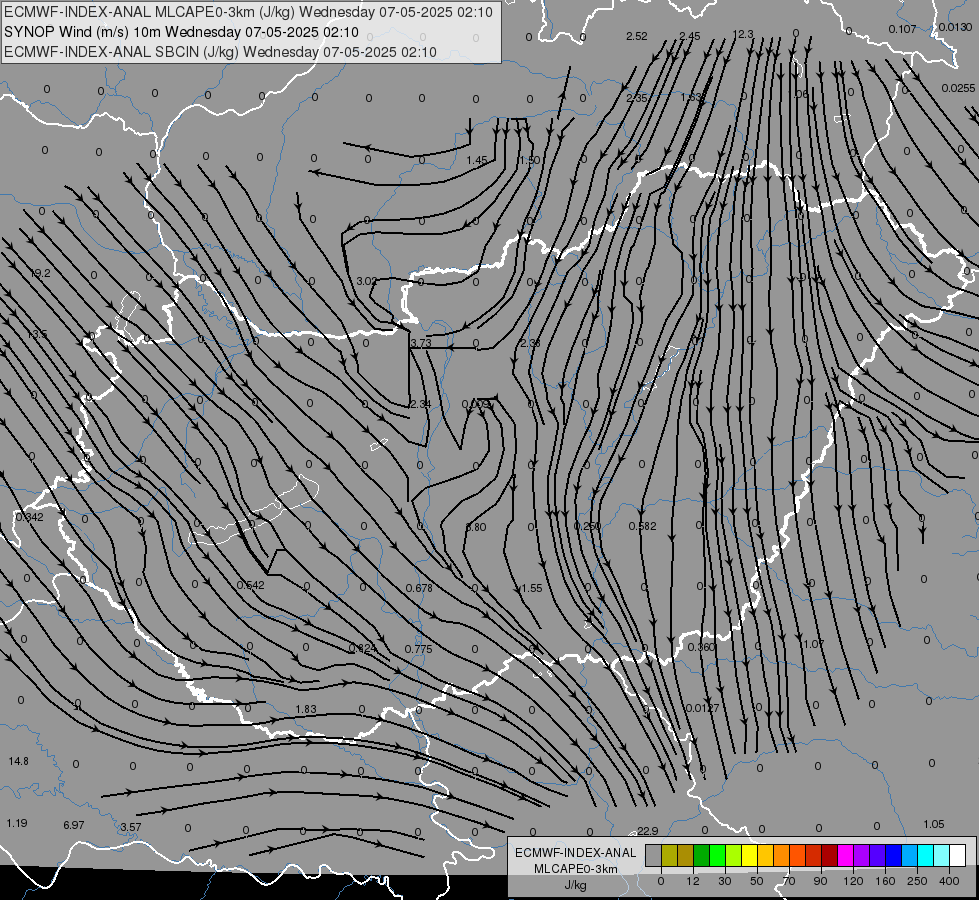
Task: Click the legend tick label 50
Action: click(x=757, y=881)
